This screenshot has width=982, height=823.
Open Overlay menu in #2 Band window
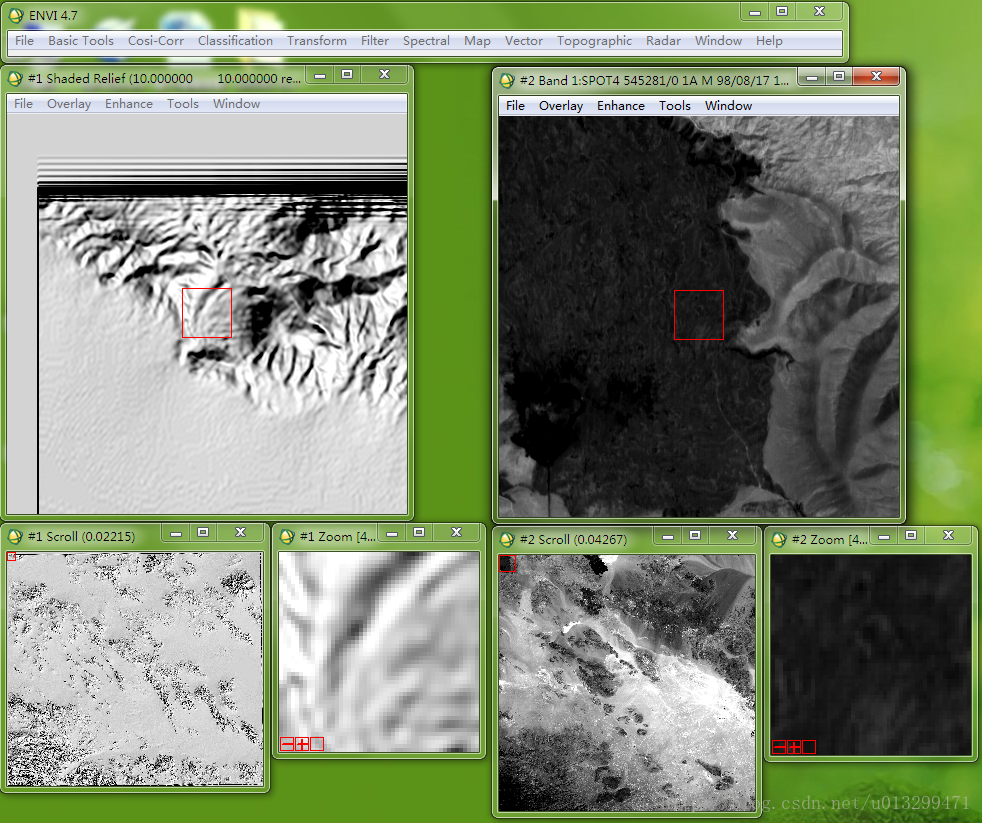(560, 106)
